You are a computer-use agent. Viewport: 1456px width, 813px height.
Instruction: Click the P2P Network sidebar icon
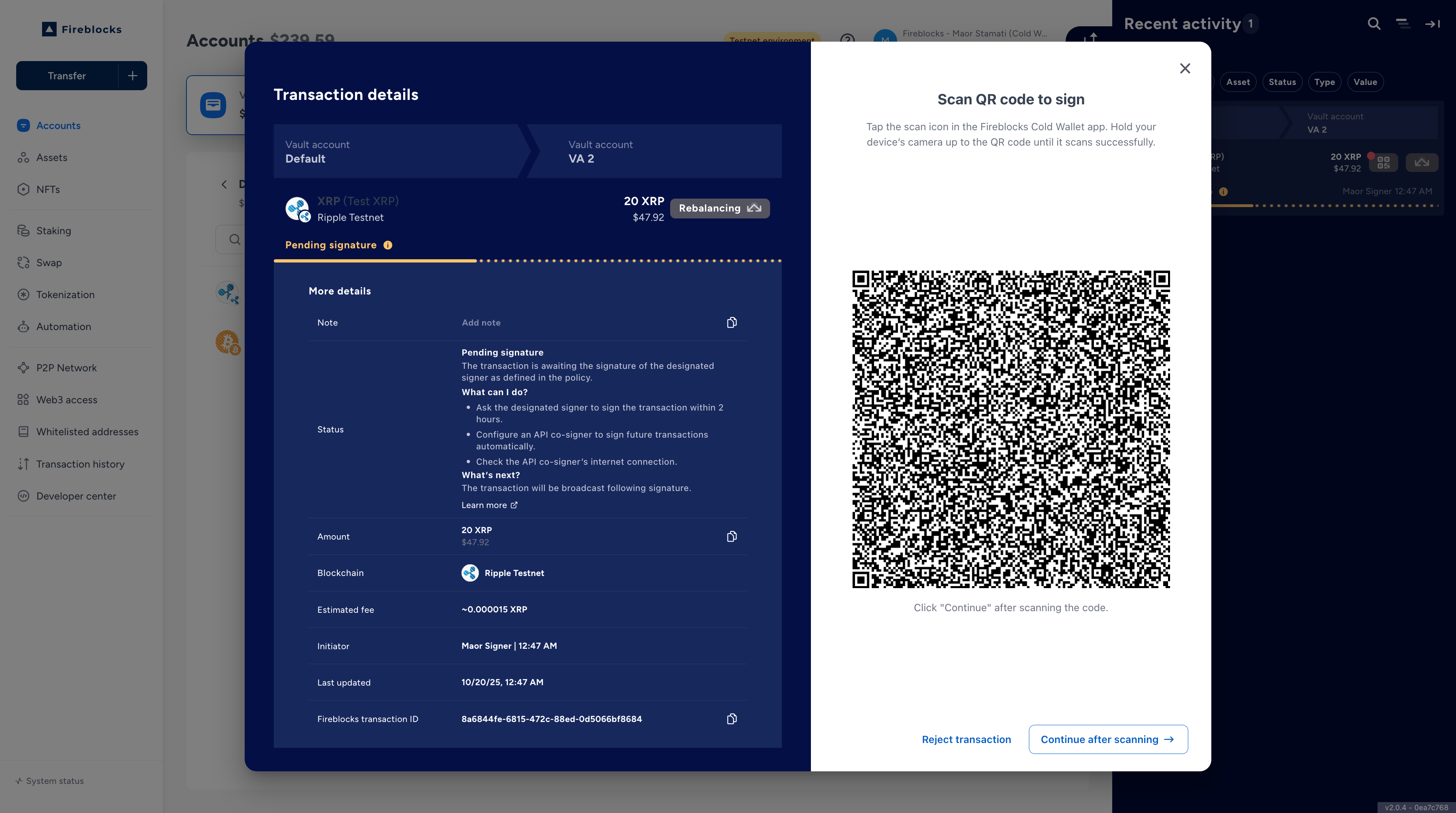point(23,368)
